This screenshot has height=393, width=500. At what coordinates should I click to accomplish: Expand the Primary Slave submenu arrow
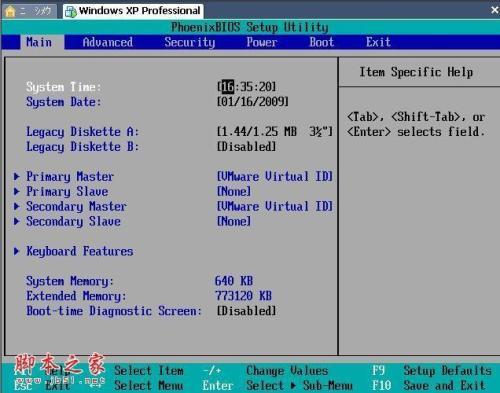click(x=17, y=191)
